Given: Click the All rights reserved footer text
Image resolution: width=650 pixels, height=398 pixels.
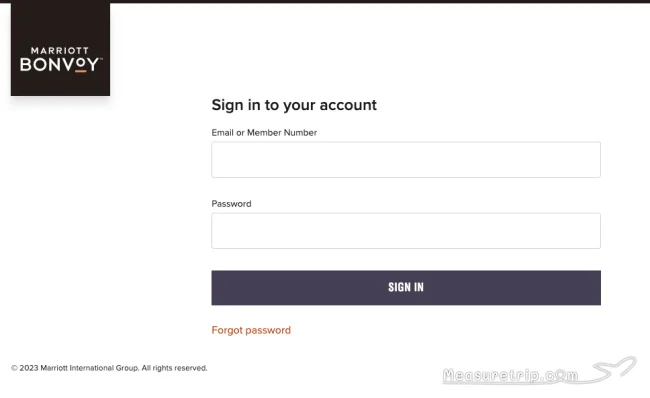Looking at the screenshot, I should coord(175,368).
